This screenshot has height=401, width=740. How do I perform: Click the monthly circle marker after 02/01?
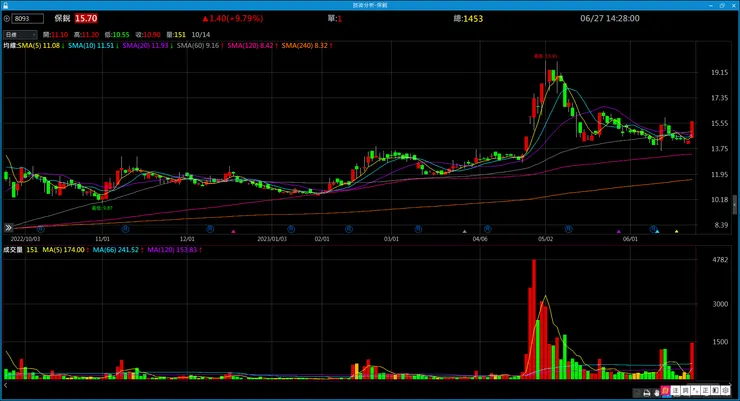[x=349, y=229]
